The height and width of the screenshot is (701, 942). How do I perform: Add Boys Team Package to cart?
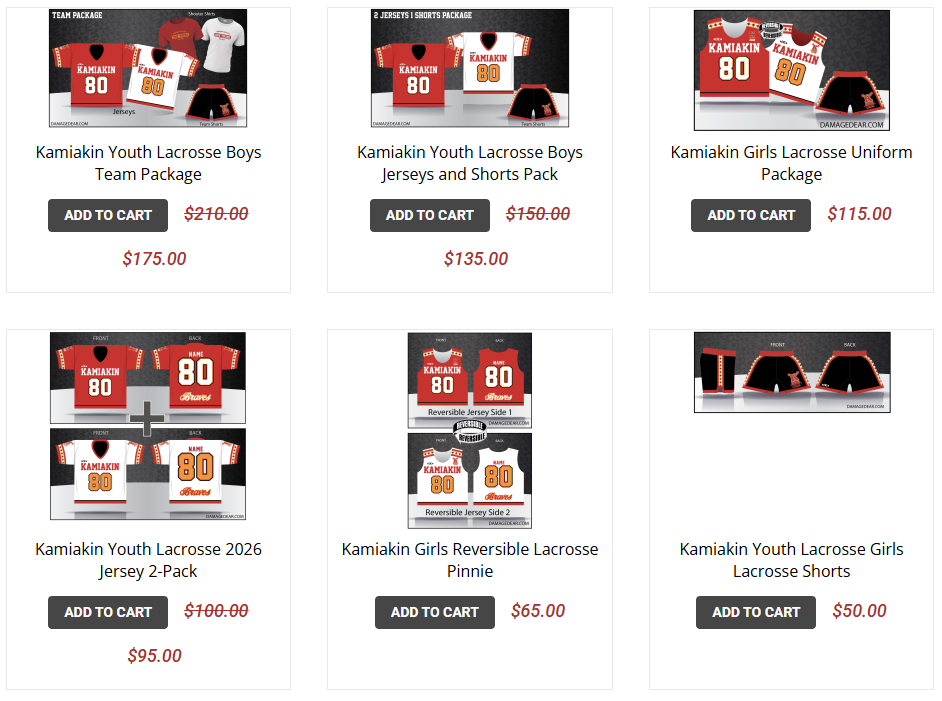[108, 215]
